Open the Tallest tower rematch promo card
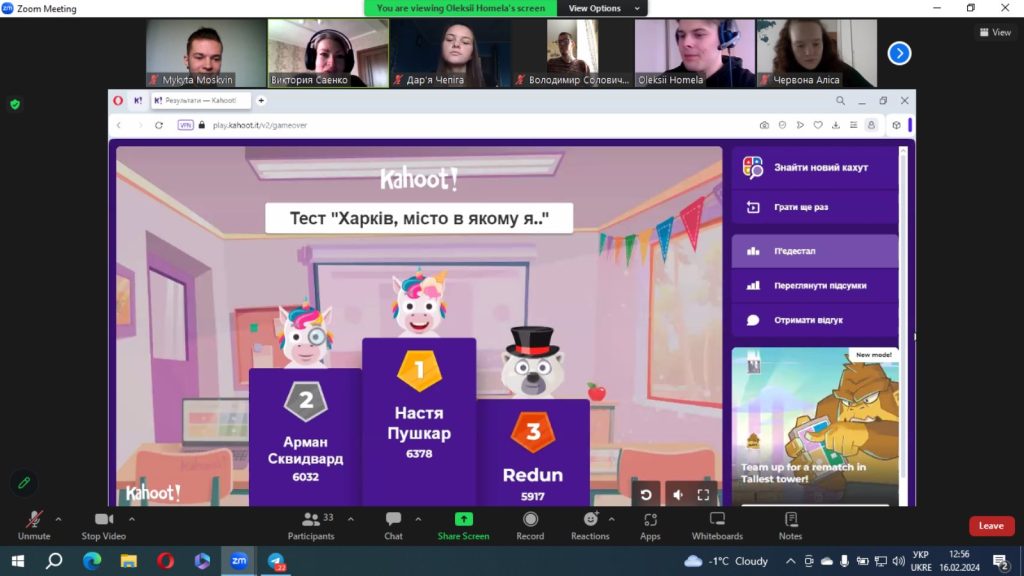 coord(815,426)
